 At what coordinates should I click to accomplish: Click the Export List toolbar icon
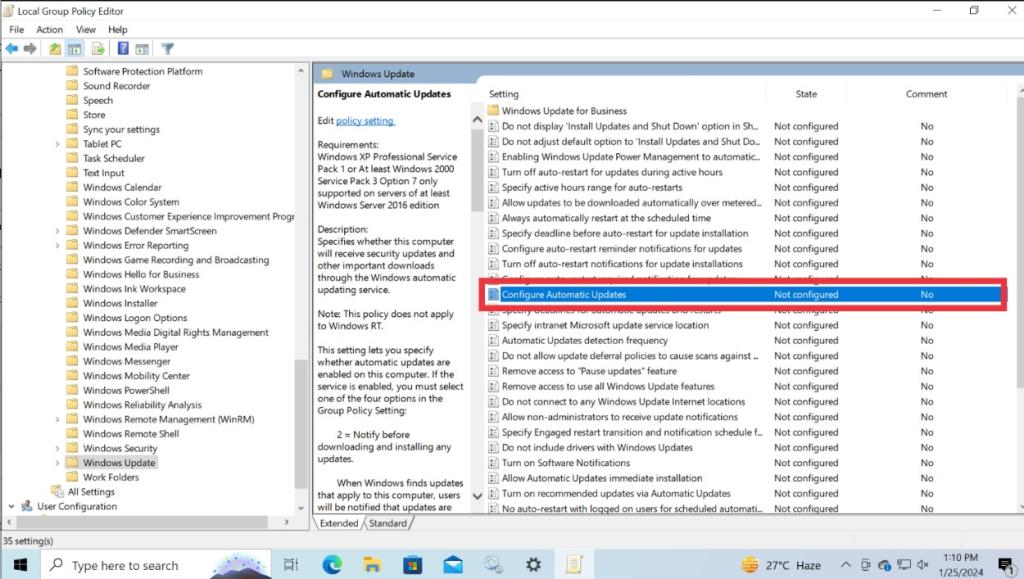(x=98, y=48)
